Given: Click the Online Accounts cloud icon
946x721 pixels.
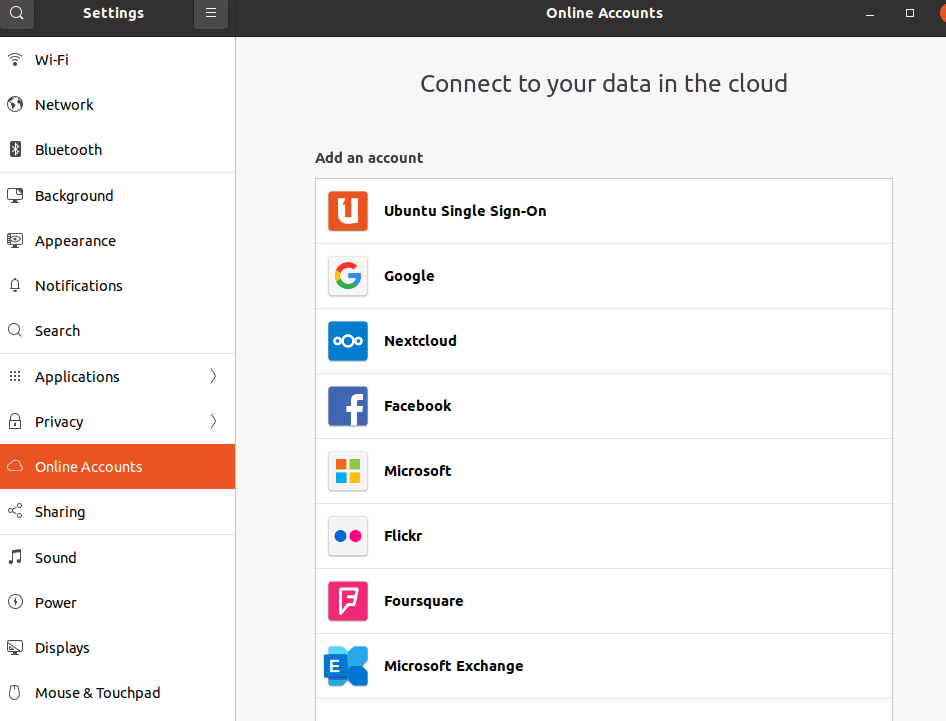Looking at the screenshot, I should (x=15, y=466).
